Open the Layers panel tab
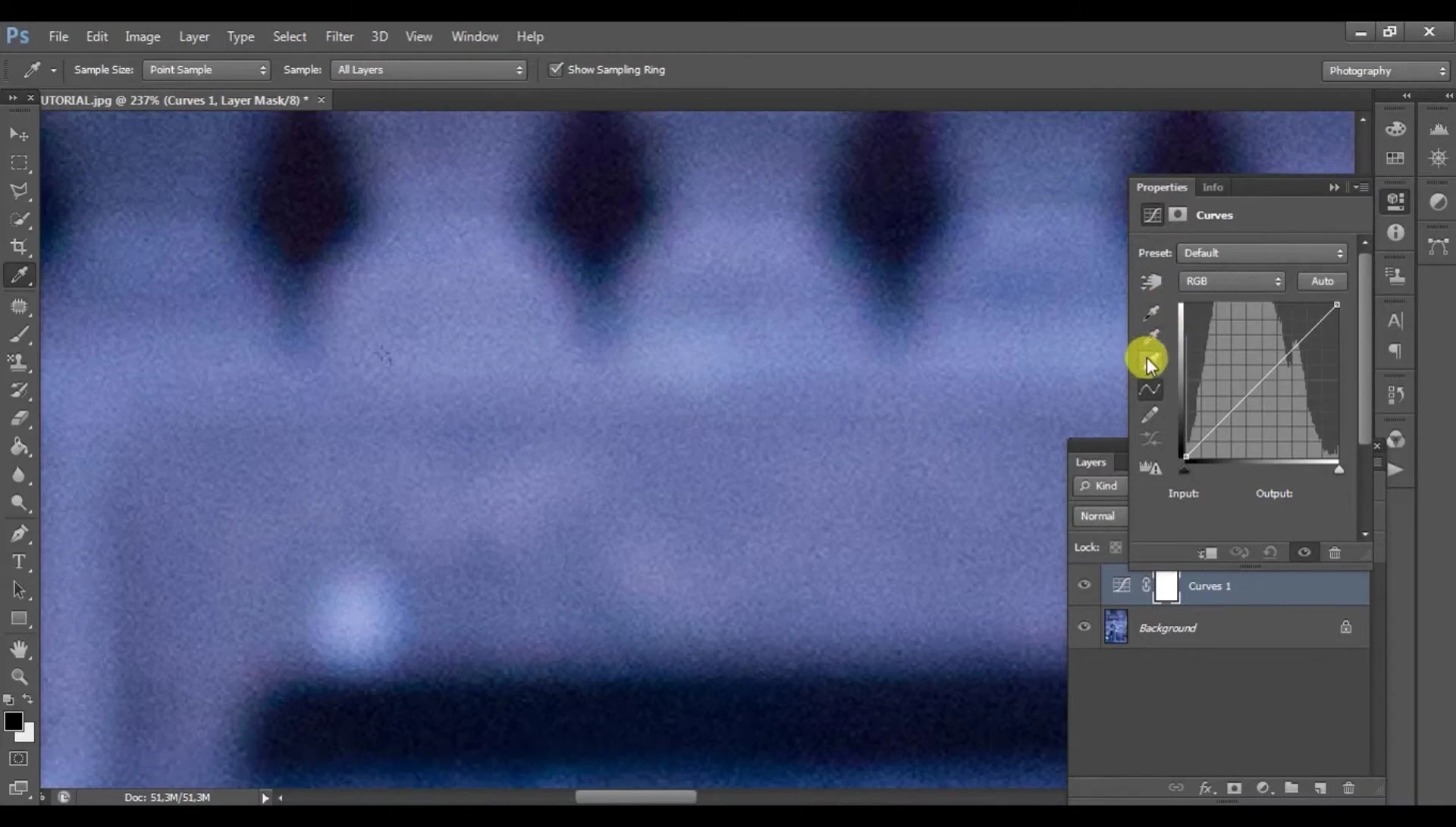Screen dimensions: 1456x827 1090,462
